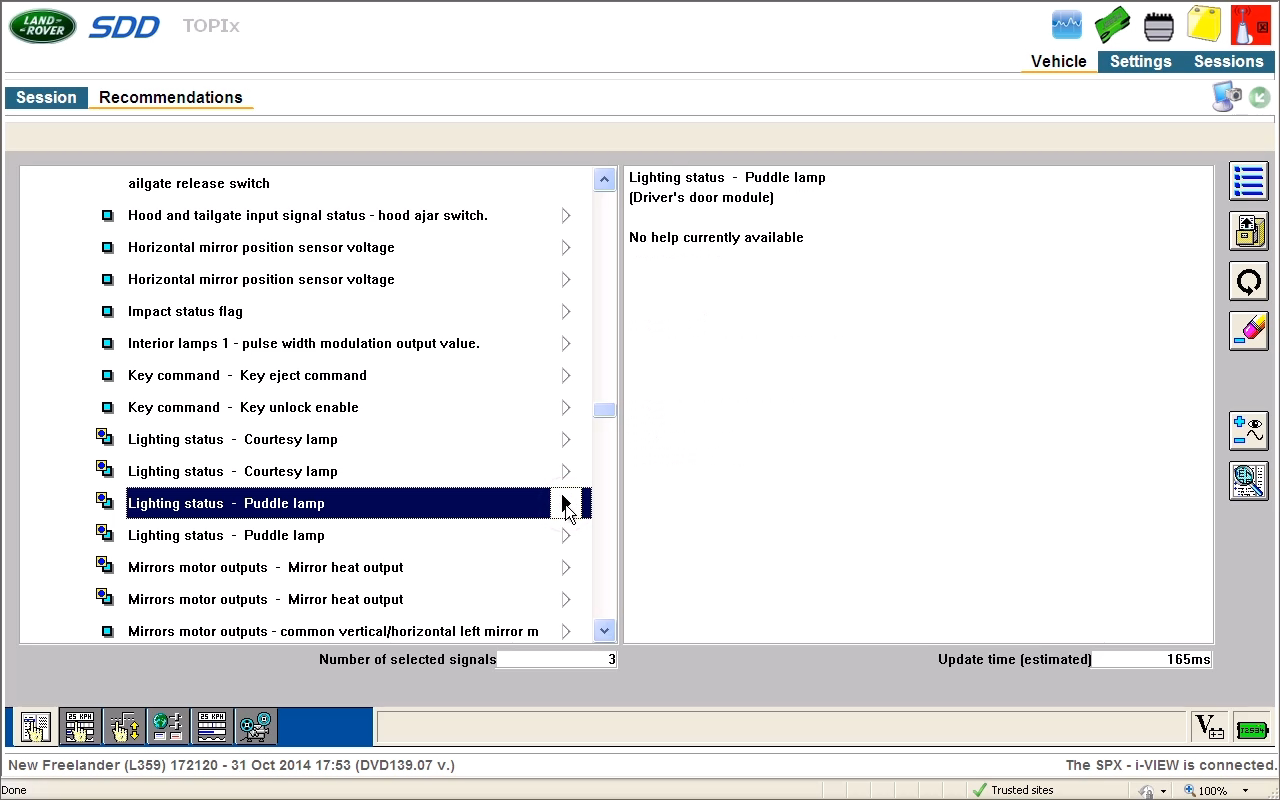Toggle signal icon for Key eject command
Screen dimensions: 1280x800
[x=107, y=375]
